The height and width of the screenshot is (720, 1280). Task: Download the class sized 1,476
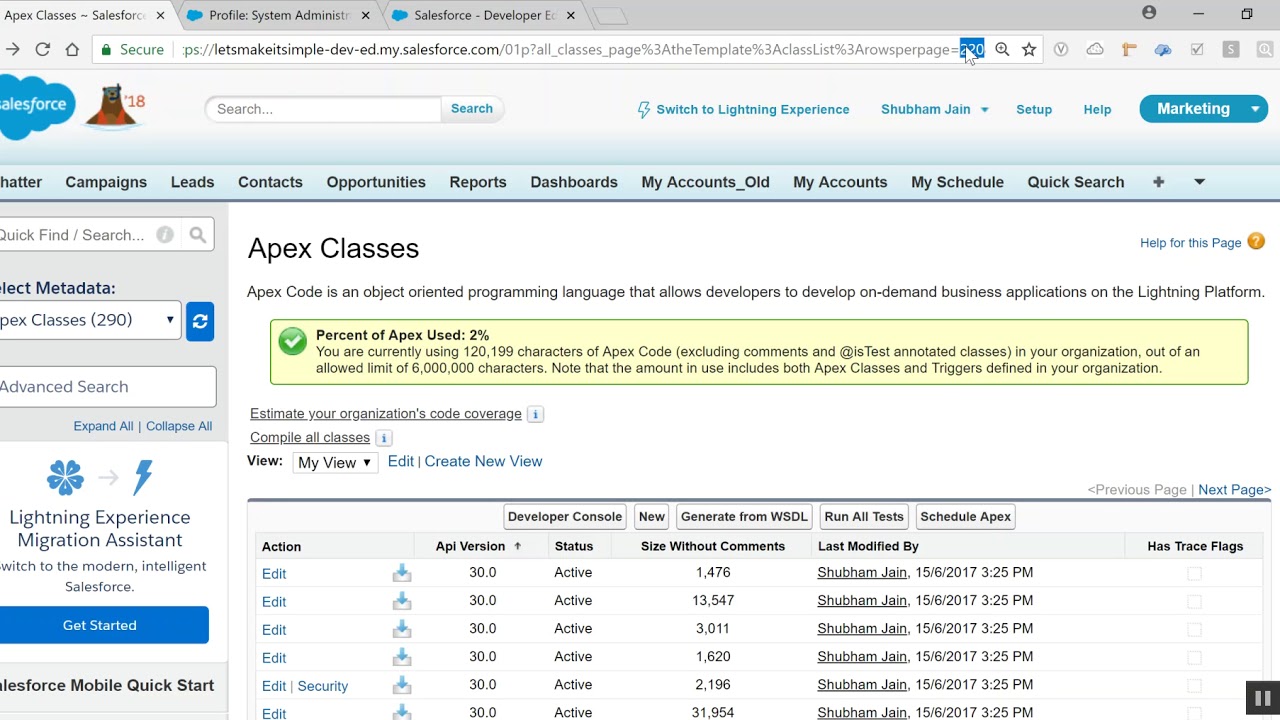[x=402, y=573]
